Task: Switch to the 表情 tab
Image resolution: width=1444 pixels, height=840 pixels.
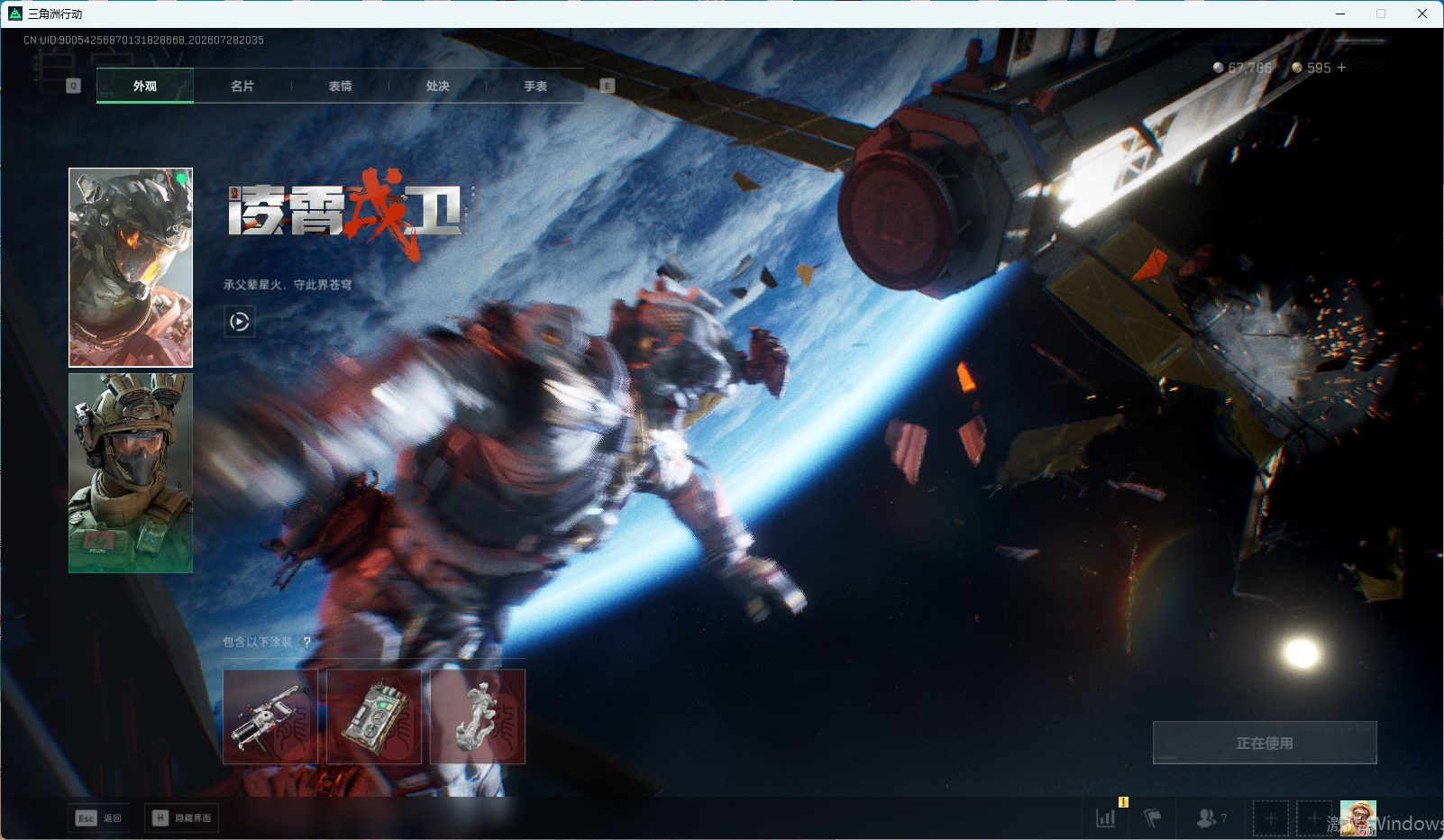Action: (x=340, y=86)
